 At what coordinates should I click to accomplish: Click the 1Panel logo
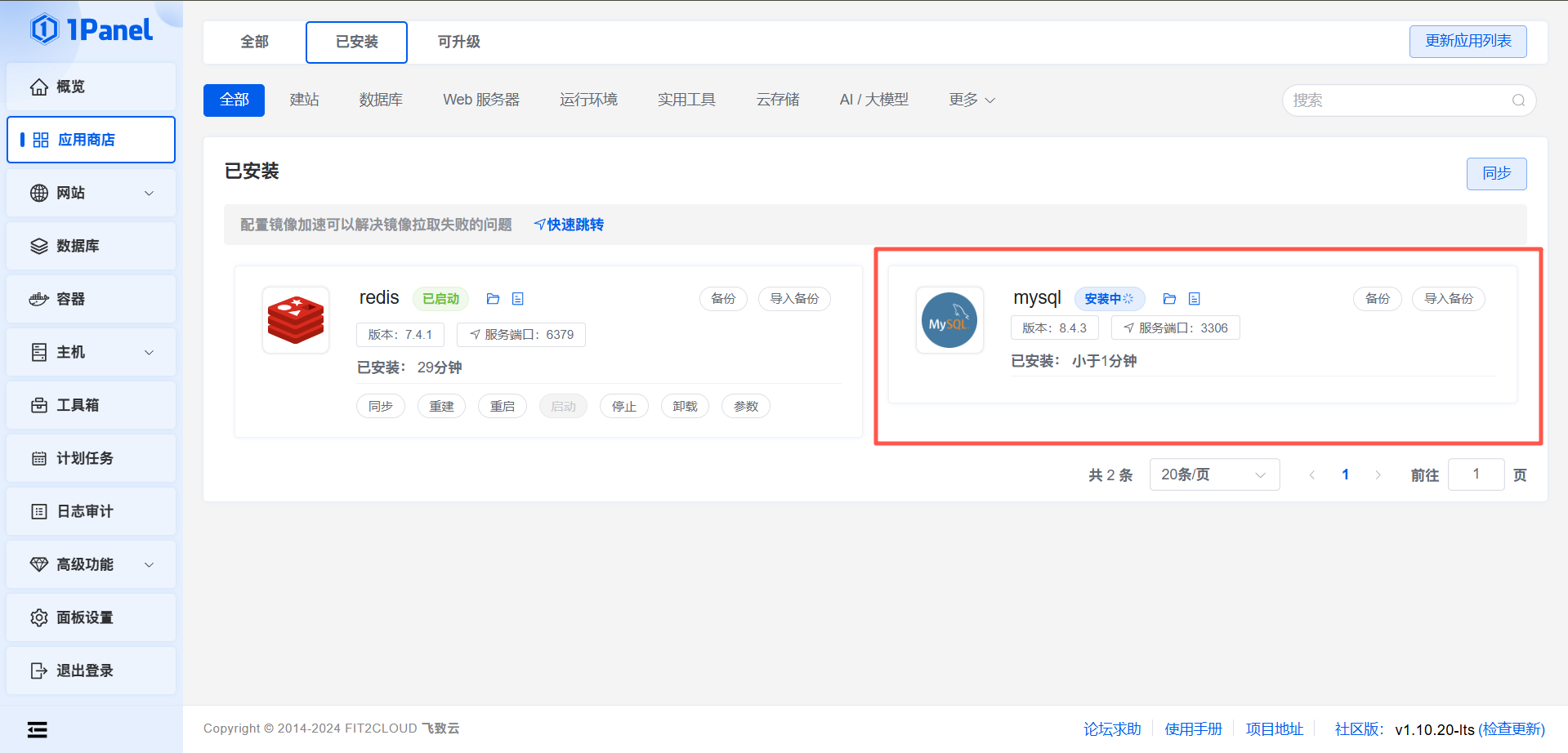92,29
